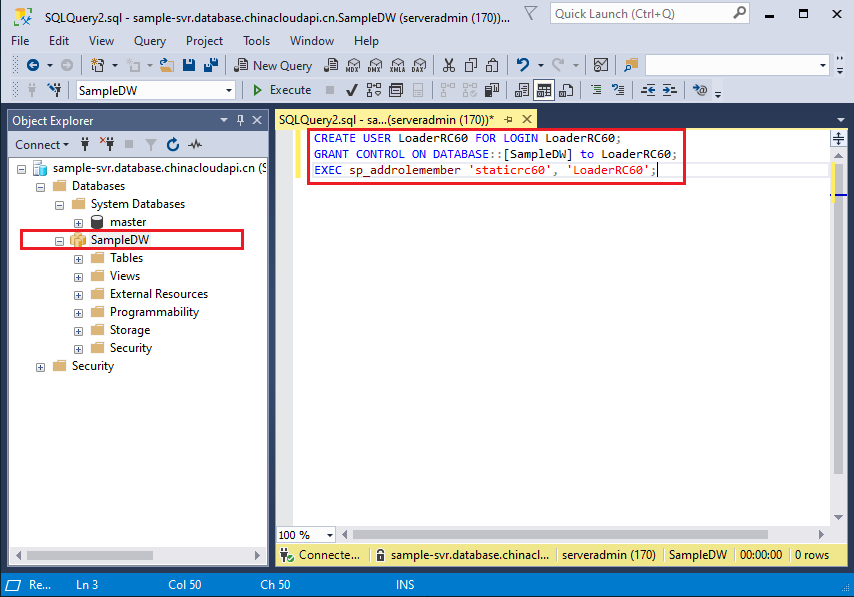Click the Object Explorer horizontal scrollbar thumb
854x597 pixels.
(x=90, y=555)
